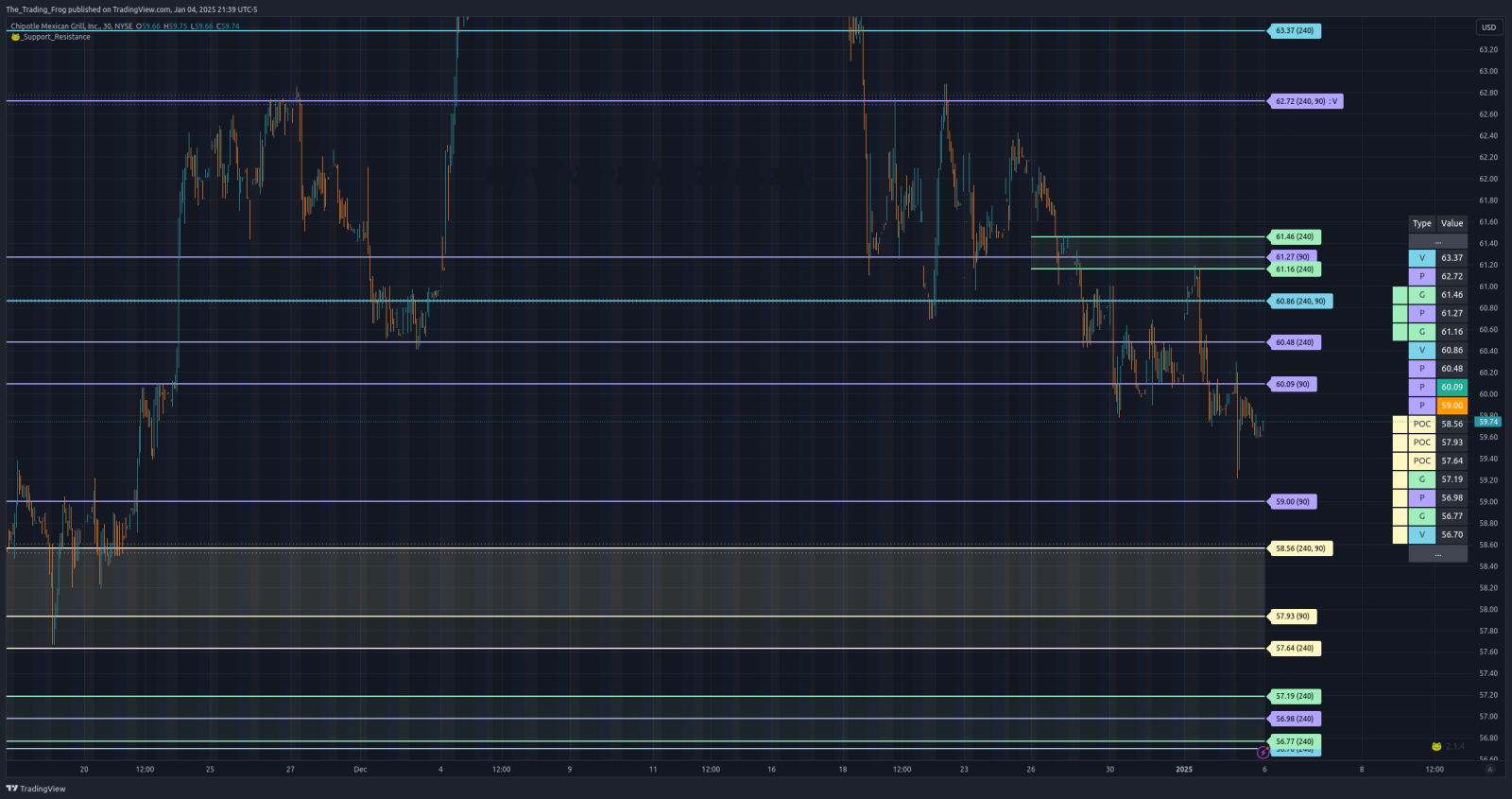
Task: Select the 63.37 (240) level label
Action: click(x=1294, y=31)
